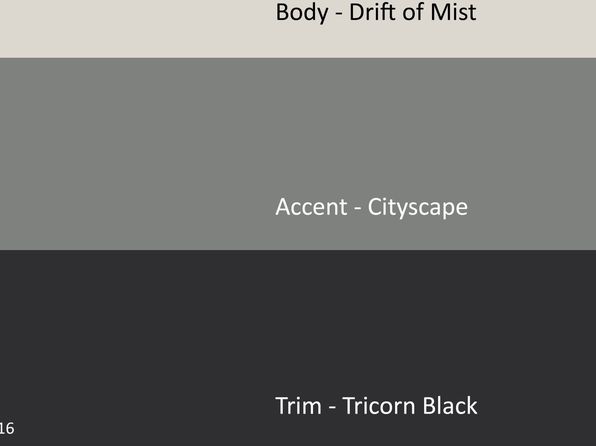
Task: Click the dash in 'Body - Drift of Mist'
Action: click(339, 15)
